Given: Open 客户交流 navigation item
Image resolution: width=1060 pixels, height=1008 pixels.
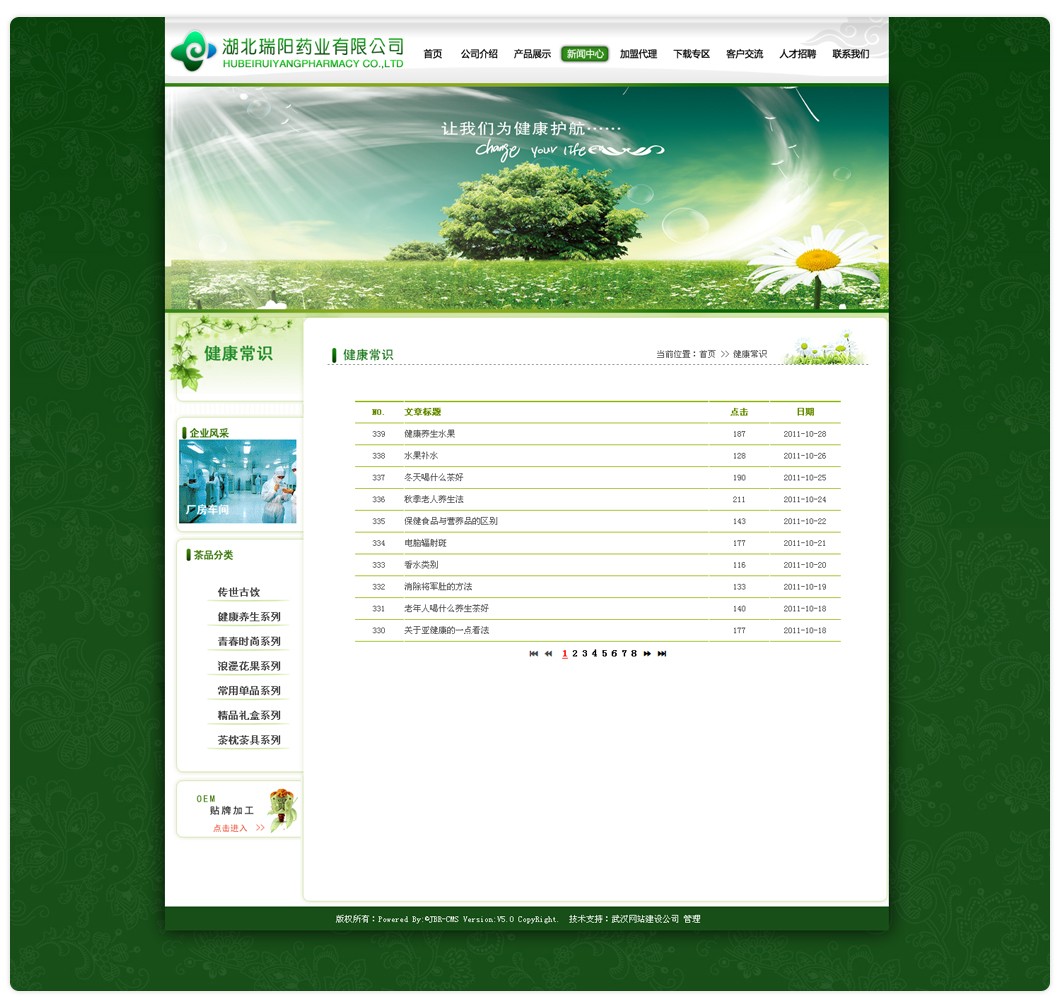Looking at the screenshot, I should [x=744, y=54].
